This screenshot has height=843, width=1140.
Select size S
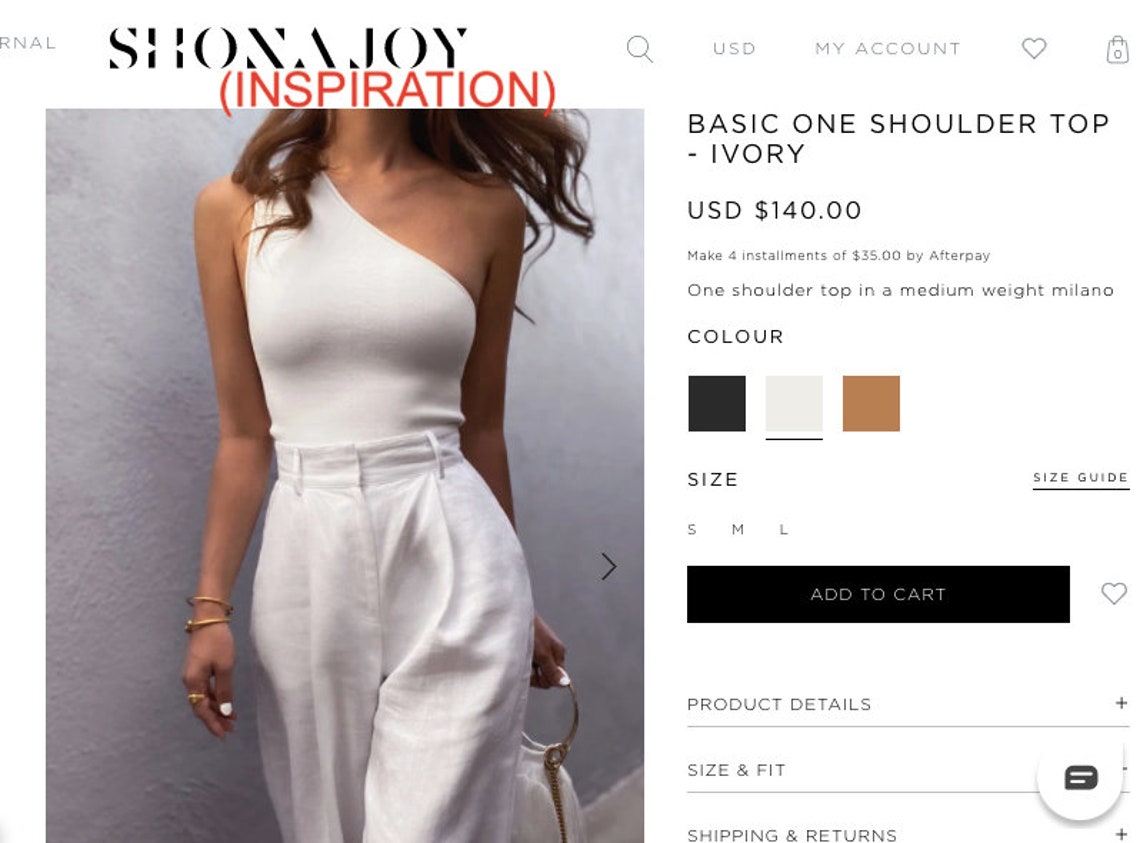692,530
